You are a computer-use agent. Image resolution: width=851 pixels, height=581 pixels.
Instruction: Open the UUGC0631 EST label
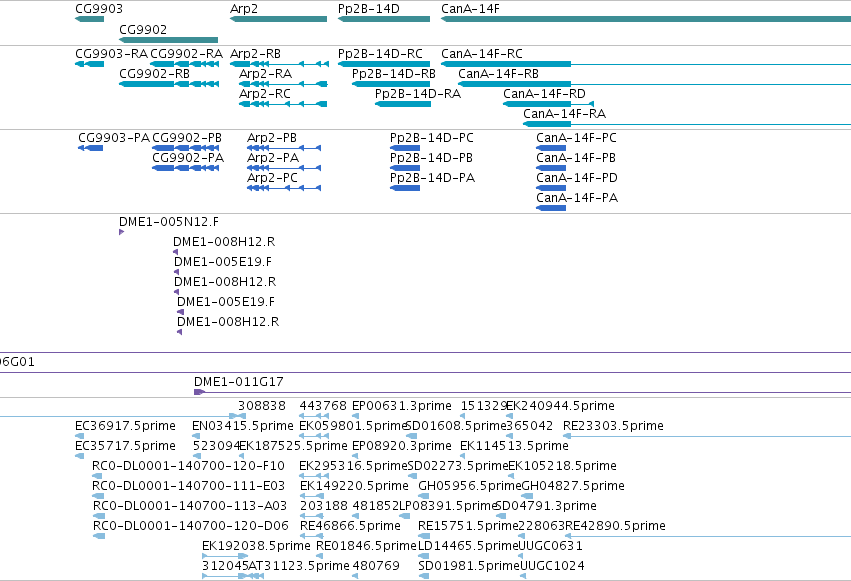click(550, 546)
